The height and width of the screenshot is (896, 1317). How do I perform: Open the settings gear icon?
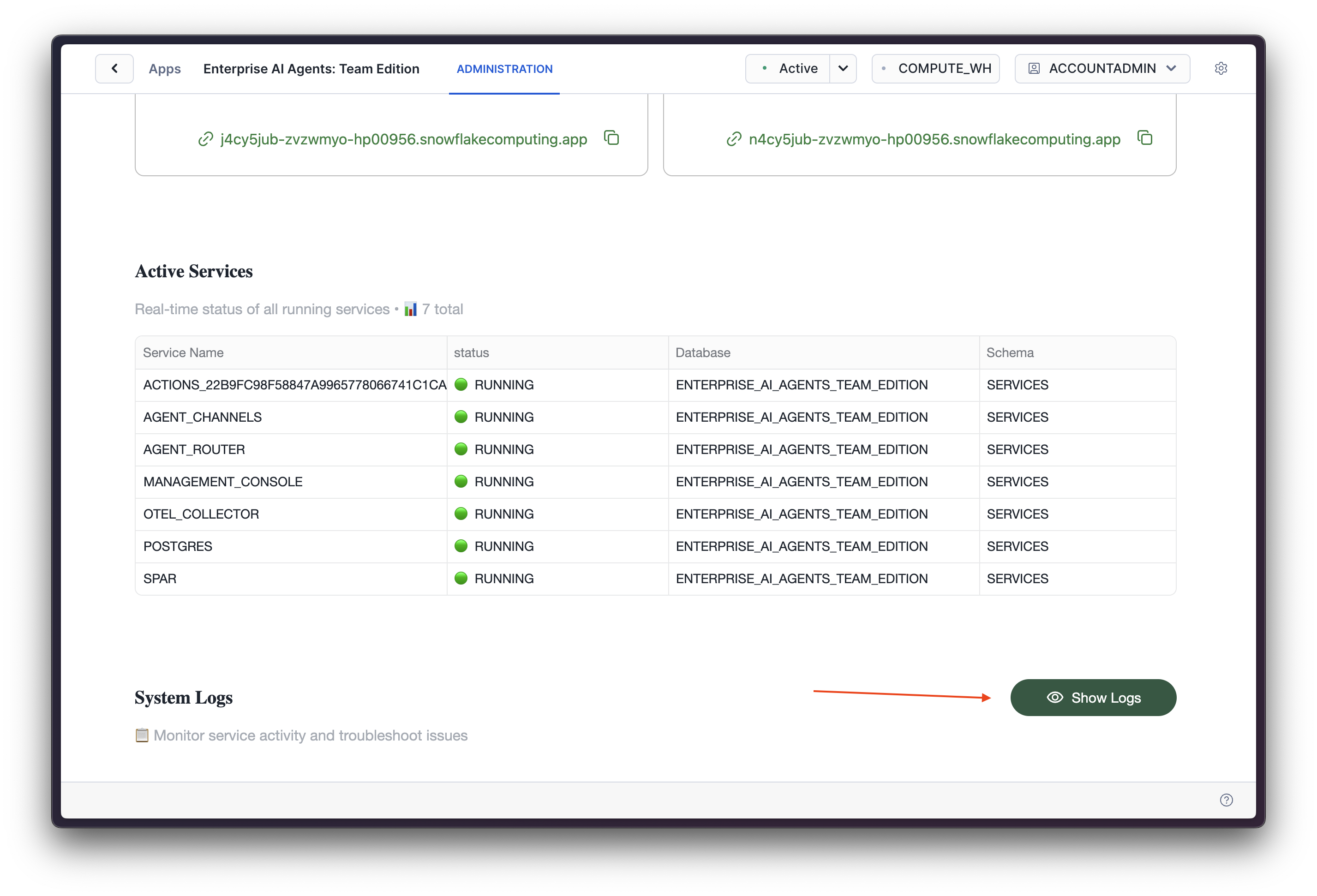1221,69
